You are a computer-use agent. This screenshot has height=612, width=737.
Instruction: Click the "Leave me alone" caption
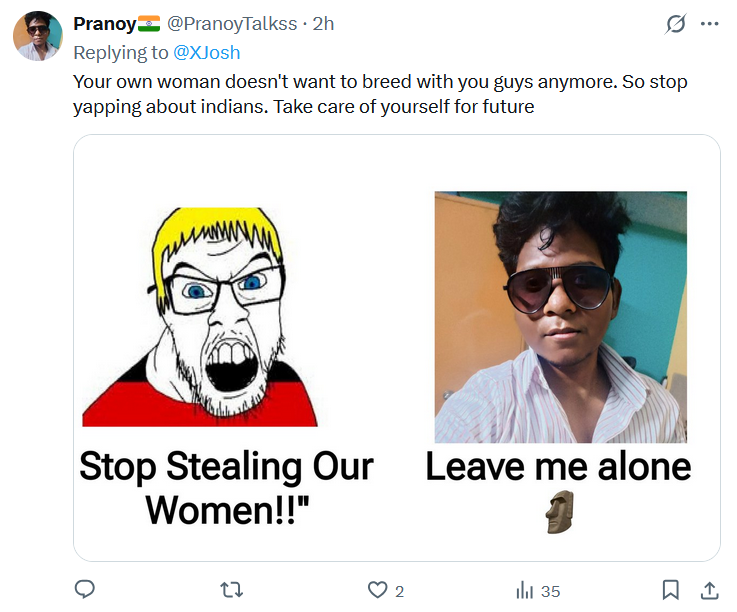[558, 466]
